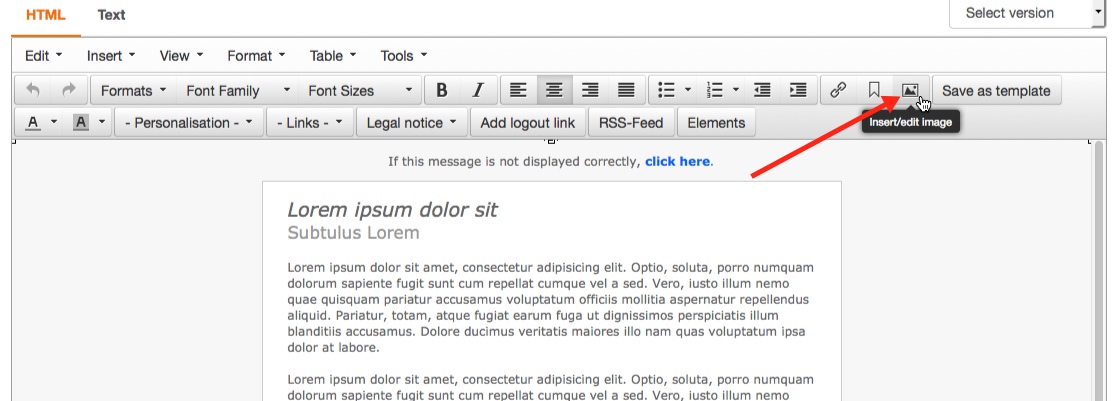Image resolution: width=1119 pixels, height=401 pixels.
Task: Click the Elements button
Action: point(716,123)
